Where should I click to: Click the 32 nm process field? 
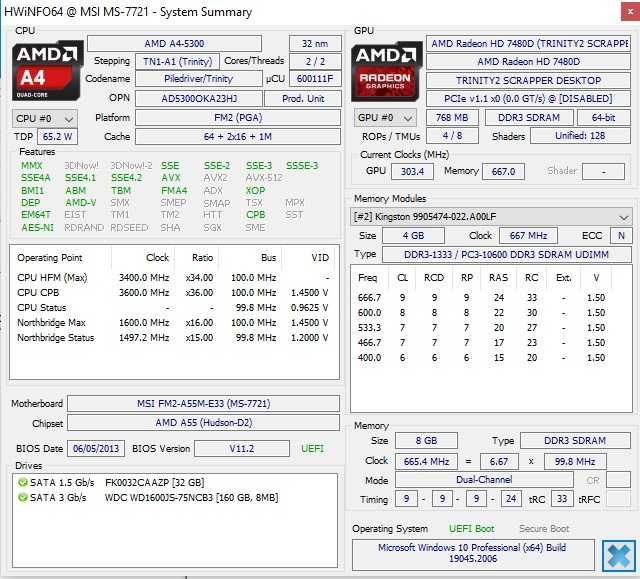(315, 44)
